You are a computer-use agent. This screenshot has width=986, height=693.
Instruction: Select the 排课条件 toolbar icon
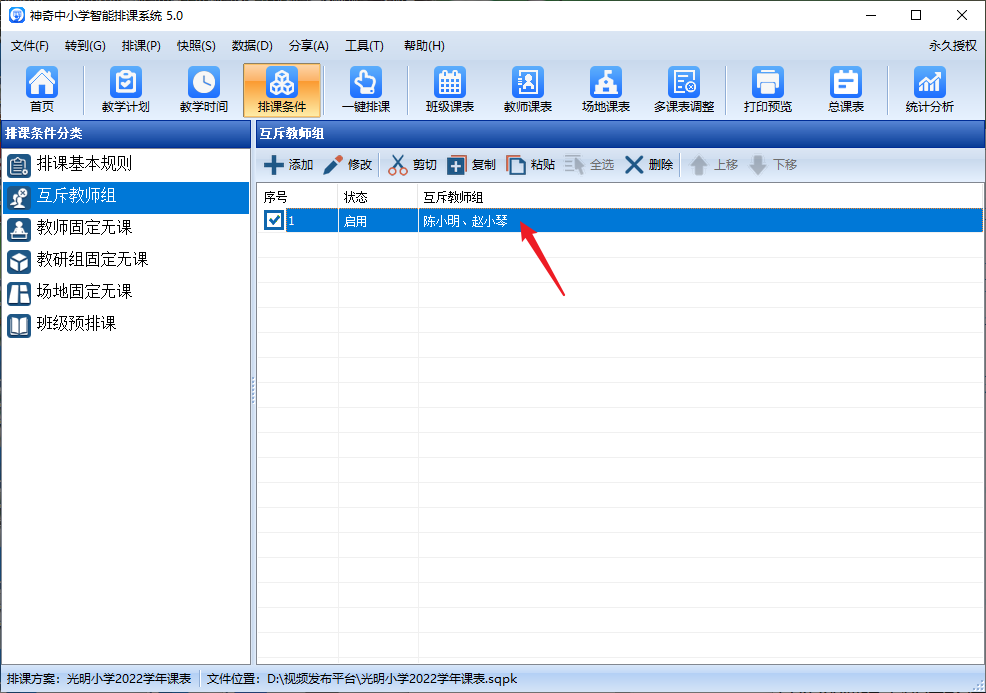pyautogui.click(x=282, y=89)
